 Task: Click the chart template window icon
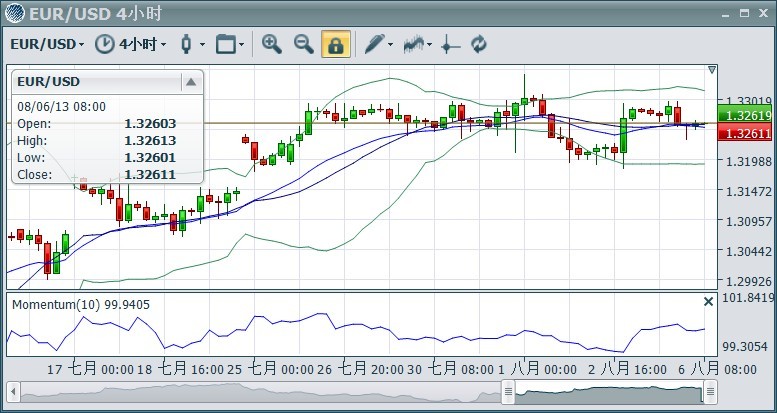tap(225, 45)
